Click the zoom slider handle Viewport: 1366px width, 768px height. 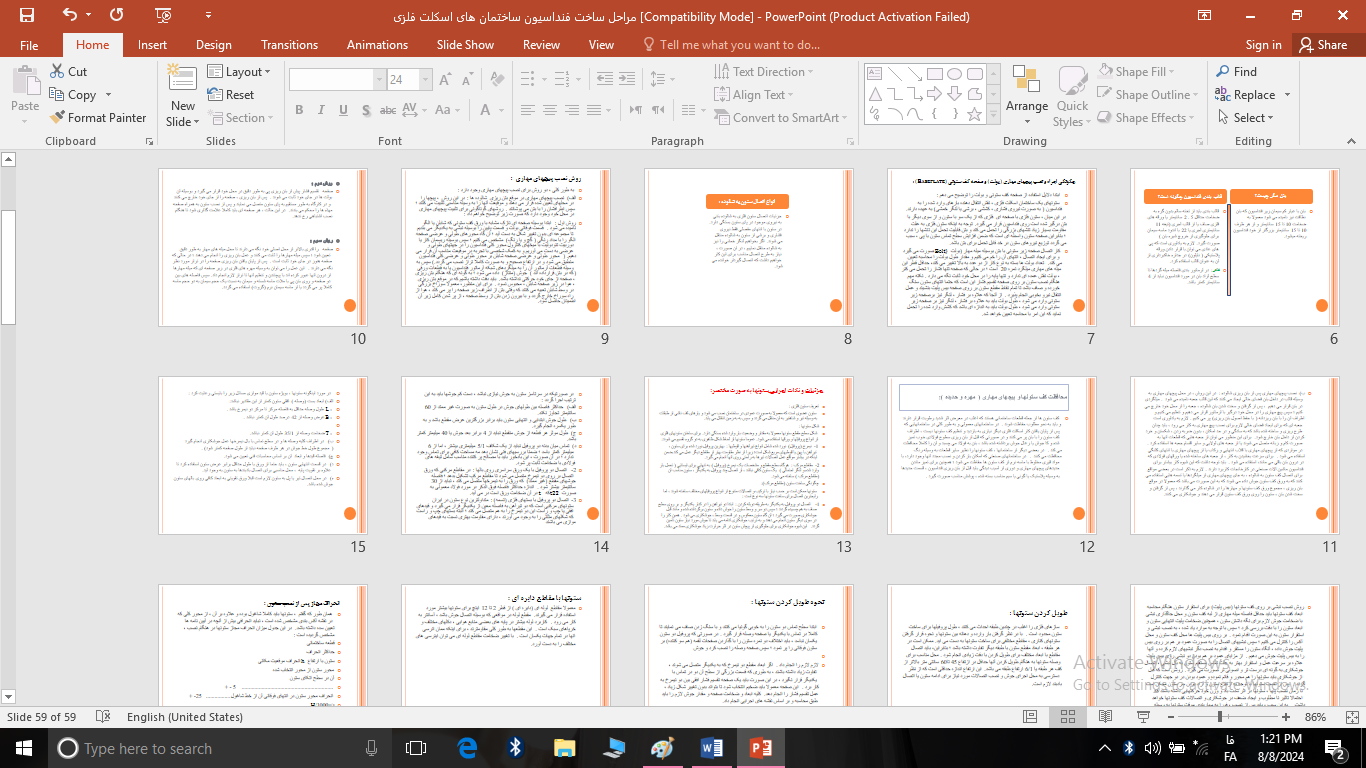pyautogui.click(x=1220, y=717)
